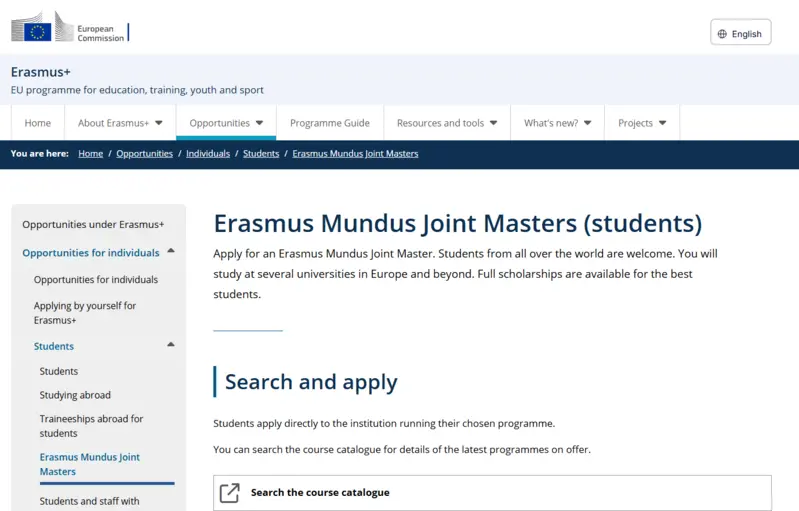Screen dimensions: 799x511
Task: Expand Resources and tools dropdown arrow
Action: 493,123
